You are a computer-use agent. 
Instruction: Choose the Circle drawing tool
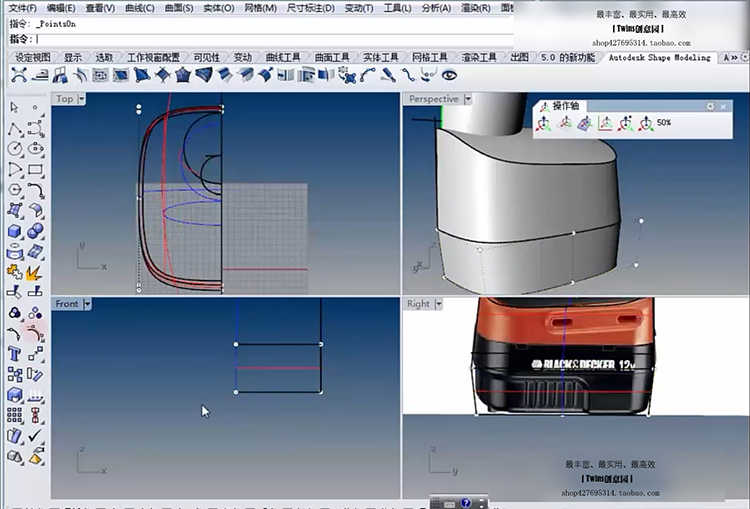point(15,148)
